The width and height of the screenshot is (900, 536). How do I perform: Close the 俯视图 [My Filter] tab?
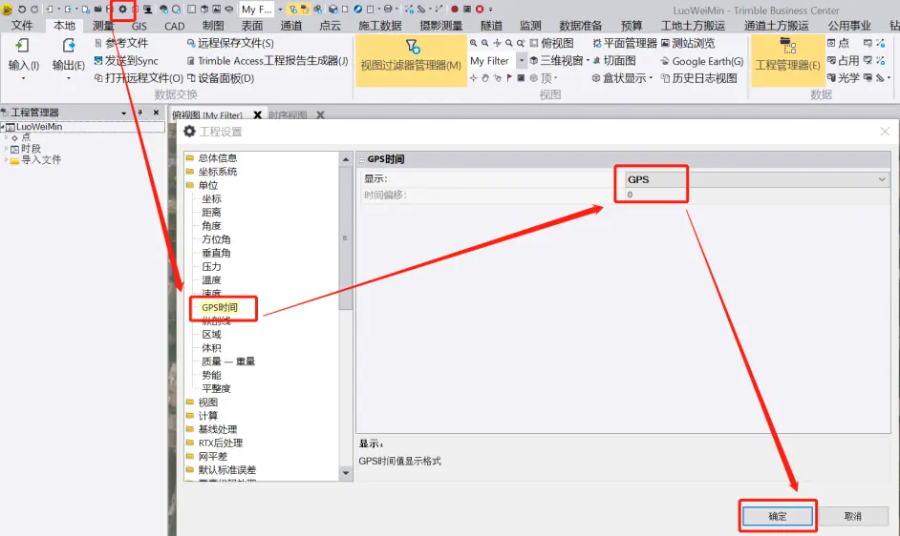[x=258, y=116]
